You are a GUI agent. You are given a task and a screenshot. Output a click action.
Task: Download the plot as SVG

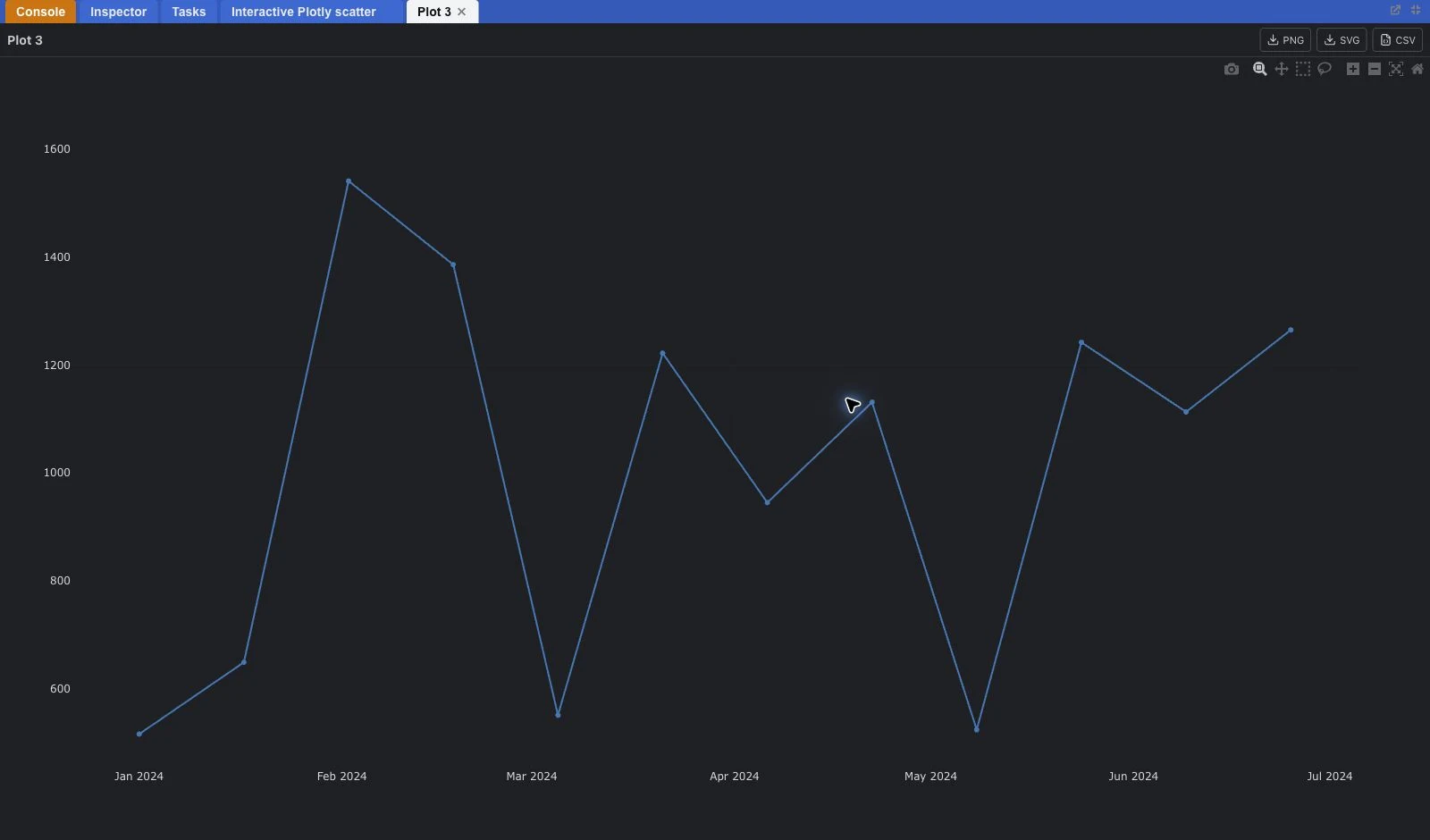(x=1342, y=40)
